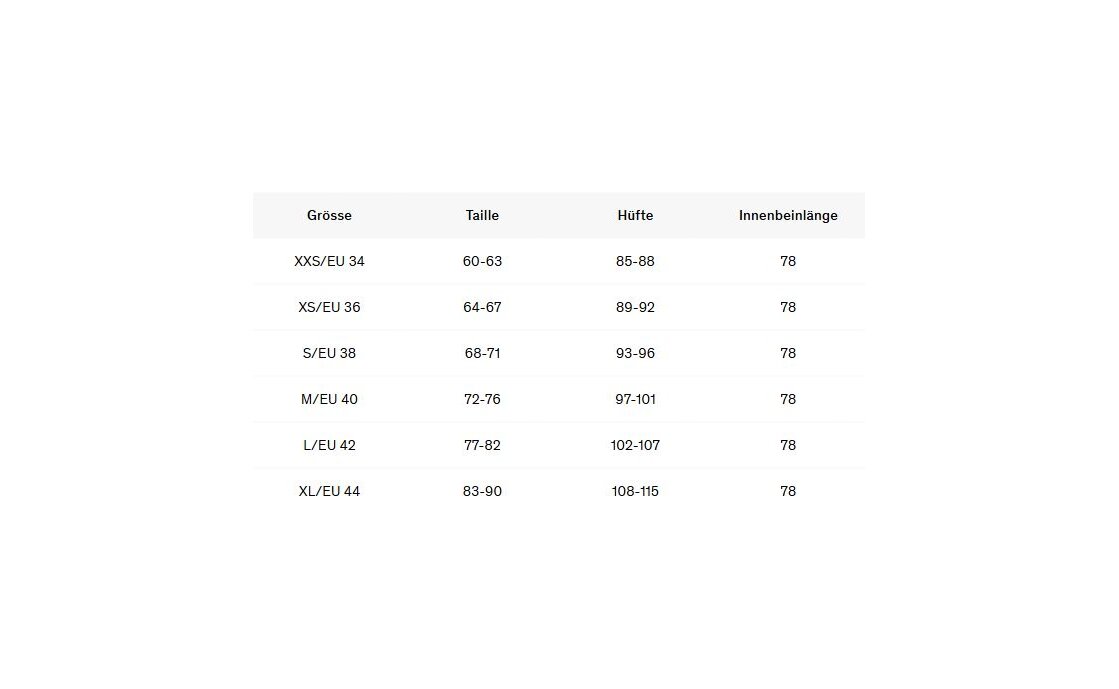Select the L/EU 42 size cell

pos(329,445)
